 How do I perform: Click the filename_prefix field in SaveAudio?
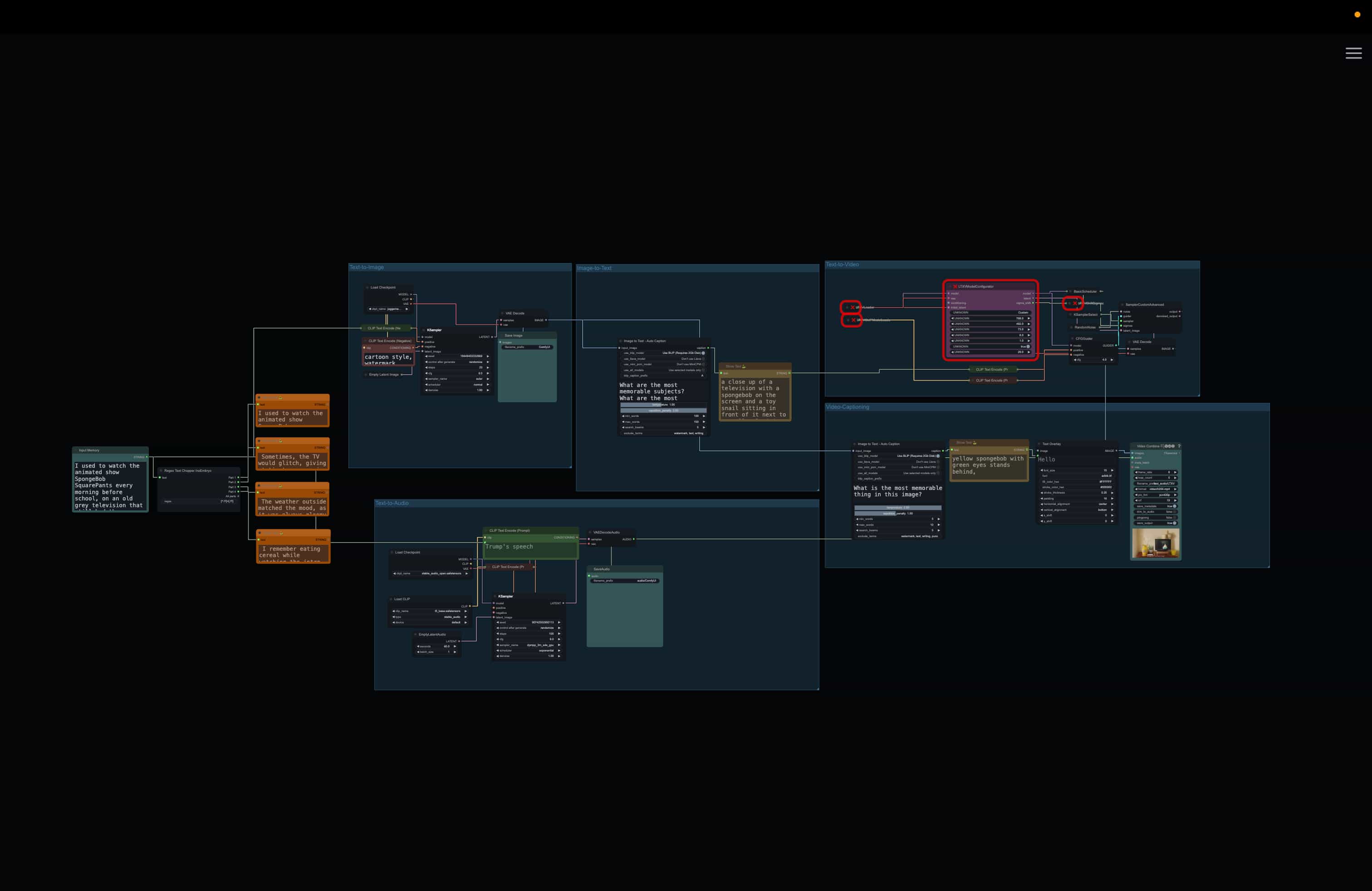coord(624,581)
